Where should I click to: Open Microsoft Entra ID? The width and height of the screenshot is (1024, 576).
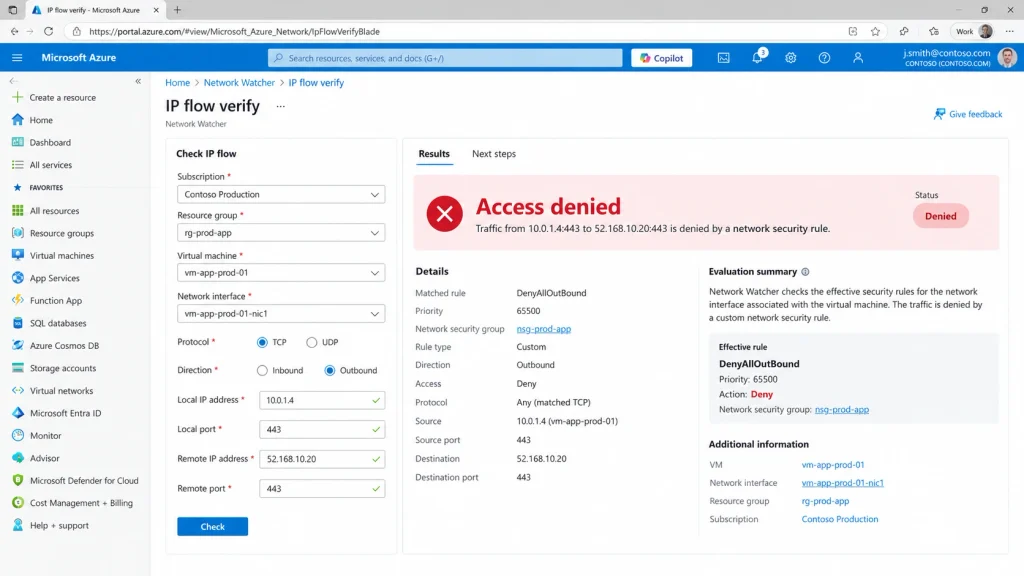click(65, 413)
